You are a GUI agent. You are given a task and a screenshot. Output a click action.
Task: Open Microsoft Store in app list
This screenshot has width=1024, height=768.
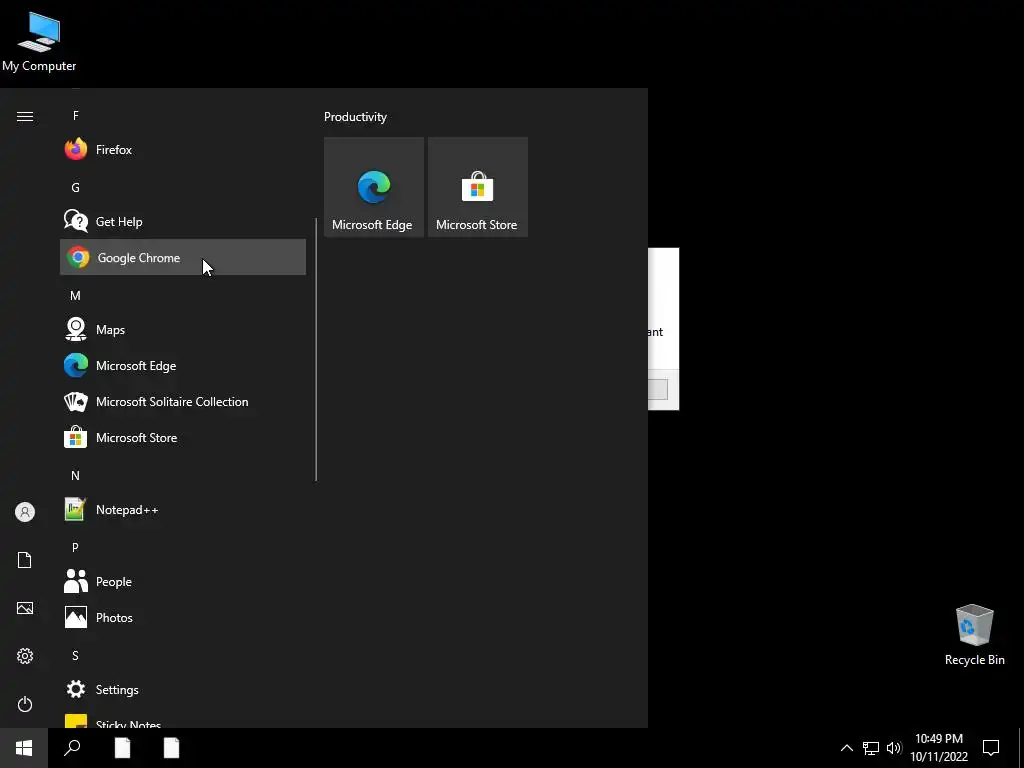(183, 438)
